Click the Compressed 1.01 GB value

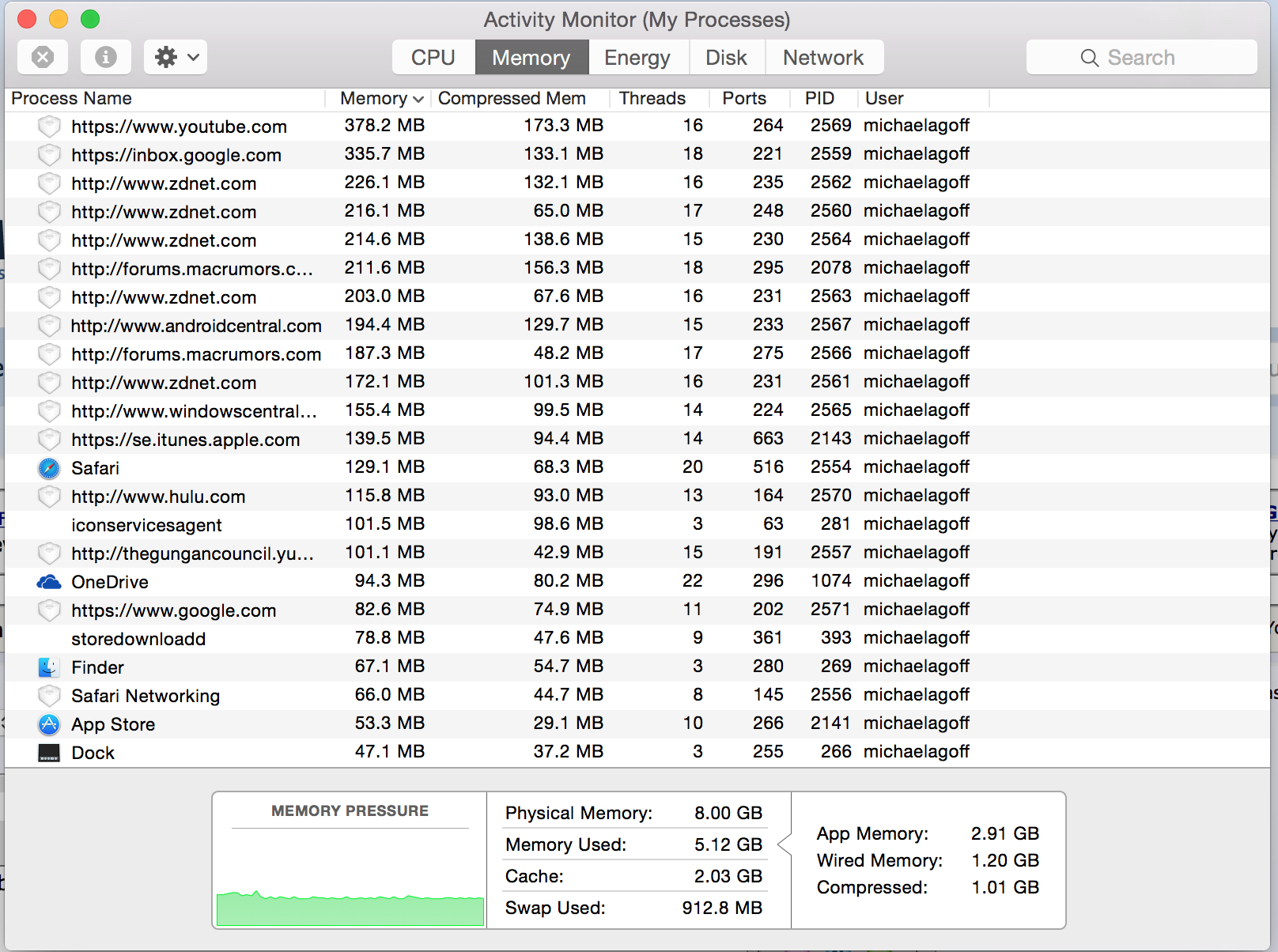pyautogui.click(x=1005, y=887)
